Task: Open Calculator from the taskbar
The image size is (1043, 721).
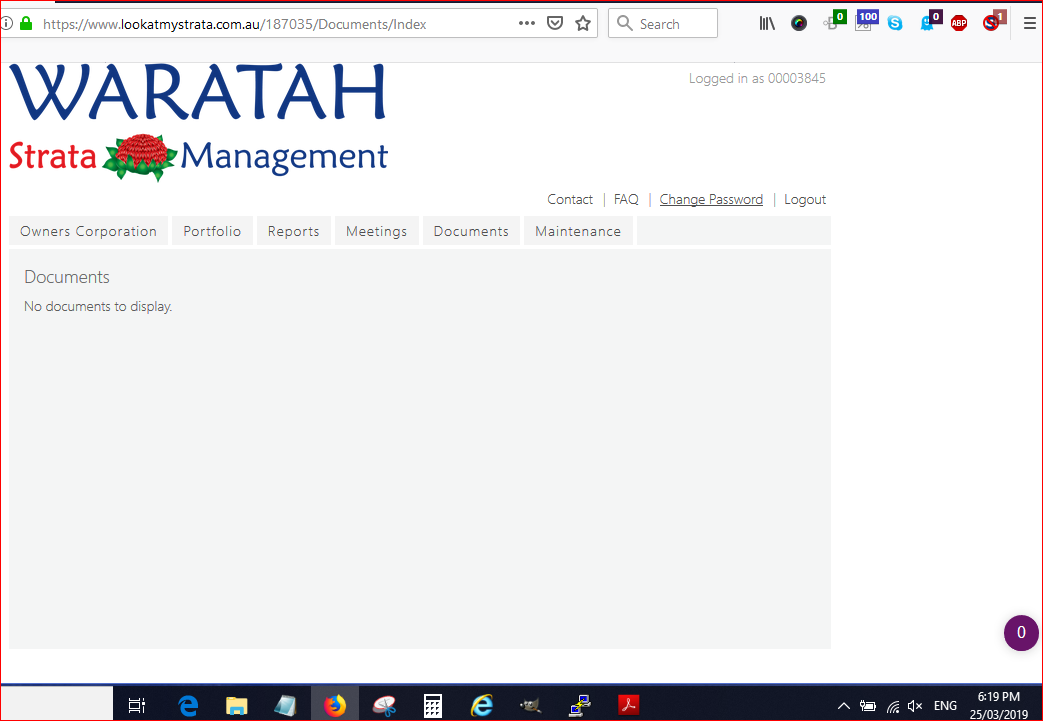Action: coord(432,705)
